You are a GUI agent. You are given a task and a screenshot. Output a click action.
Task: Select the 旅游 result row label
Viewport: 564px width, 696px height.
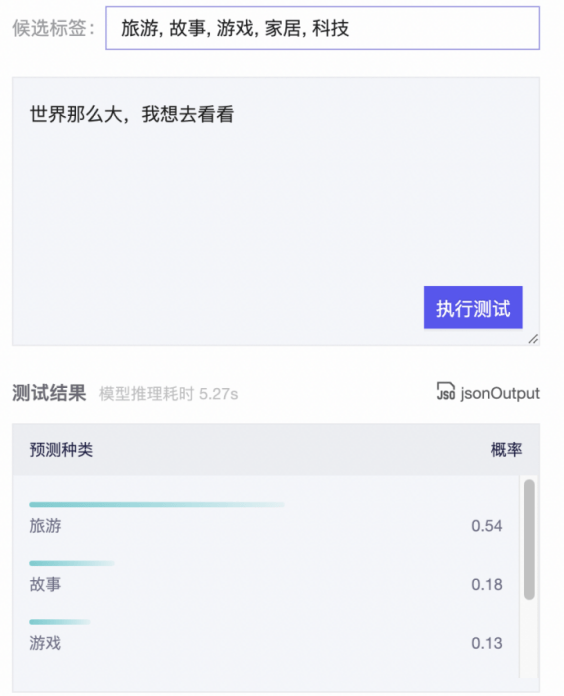coord(45,526)
